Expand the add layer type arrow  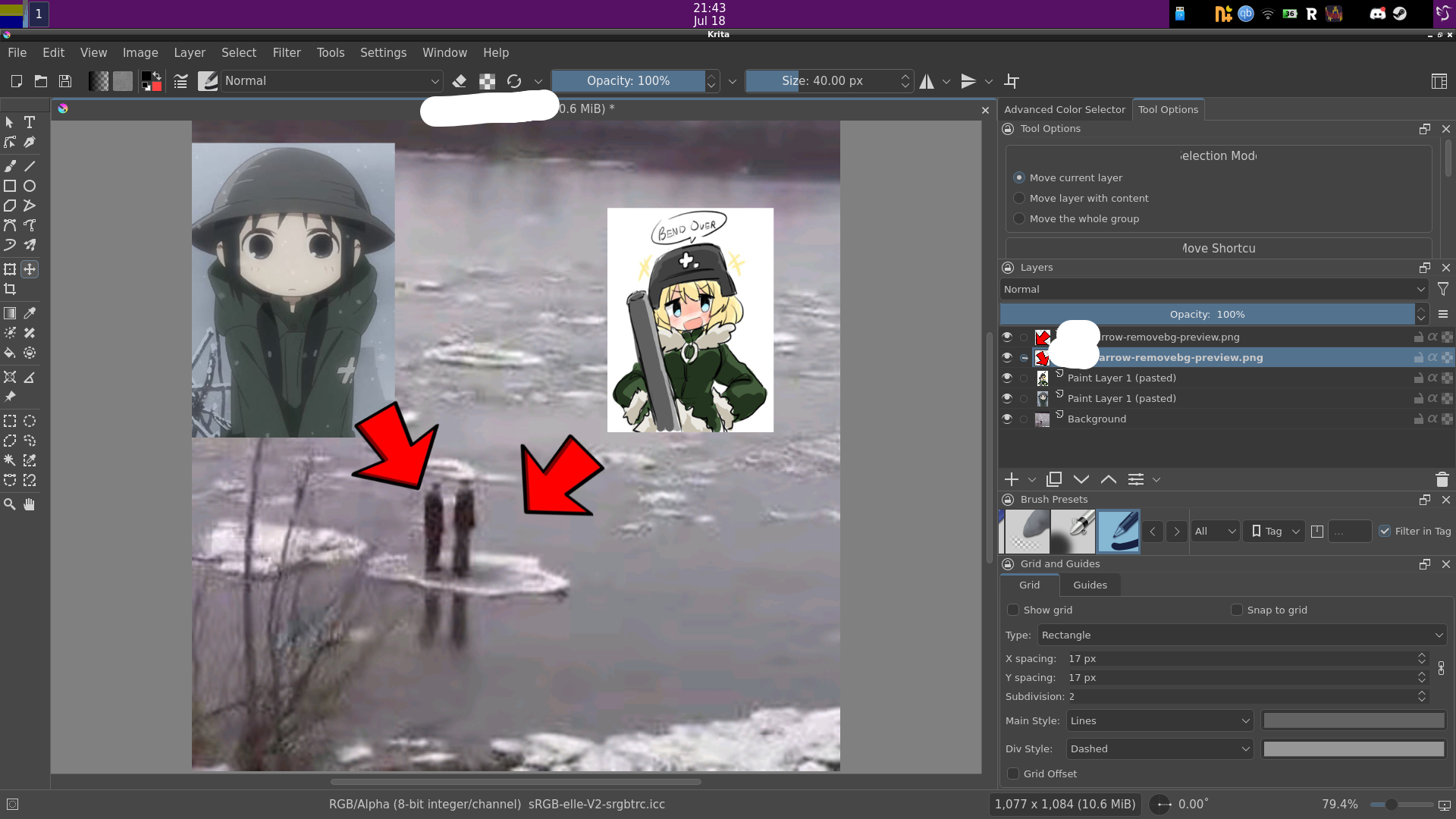pyautogui.click(x=1031, y=479)
